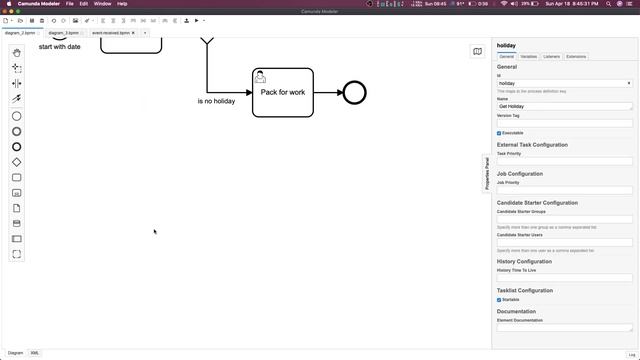Start process instance play icon
640x360 pixels.
point(196,20)
